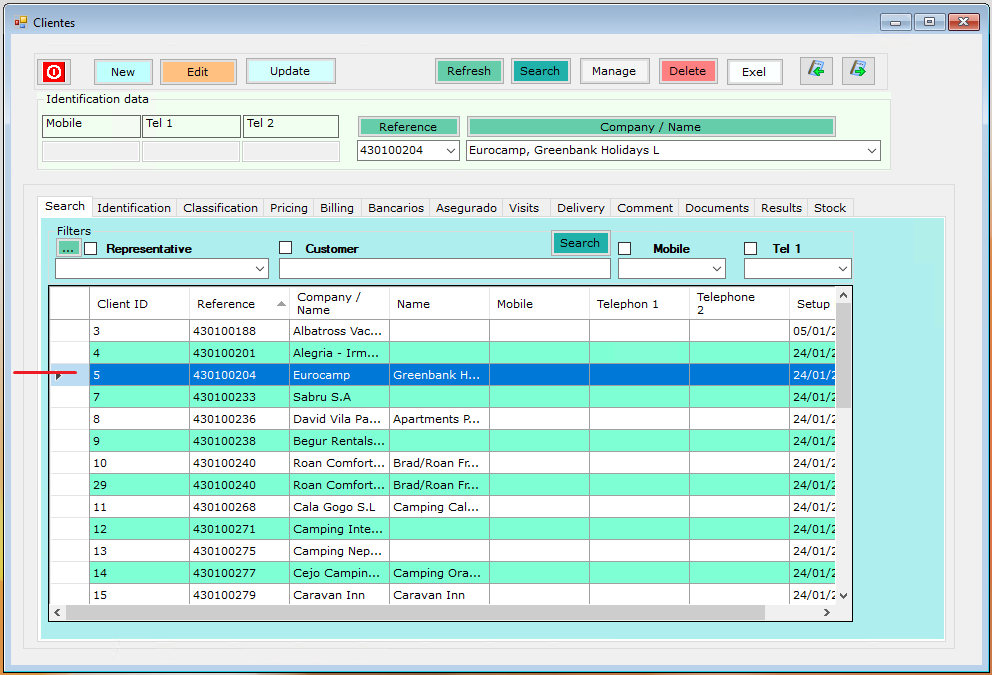Click the grid's vertical scrollbar thumb
This screenshot has width=992, height=675.
843,355
